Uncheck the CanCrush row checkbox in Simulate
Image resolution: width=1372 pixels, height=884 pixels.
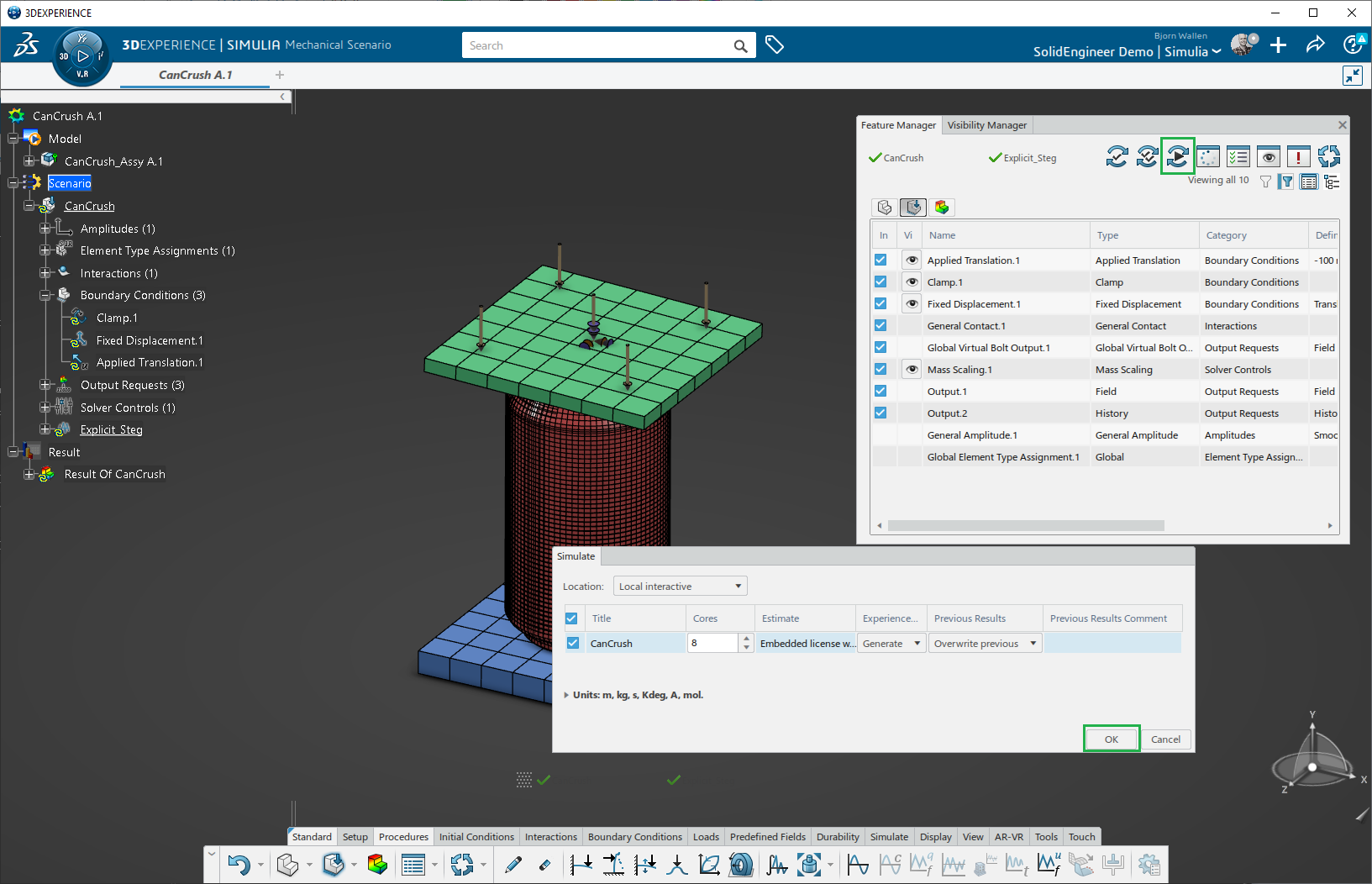pyautogui.click(x=573, y=643)
